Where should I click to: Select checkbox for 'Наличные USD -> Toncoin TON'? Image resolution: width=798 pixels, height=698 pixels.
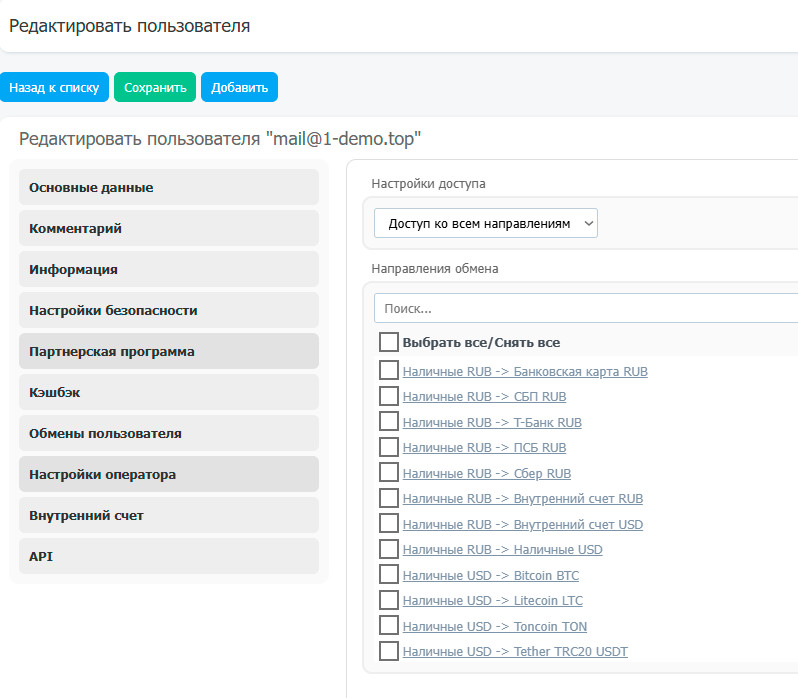(389, 626)
